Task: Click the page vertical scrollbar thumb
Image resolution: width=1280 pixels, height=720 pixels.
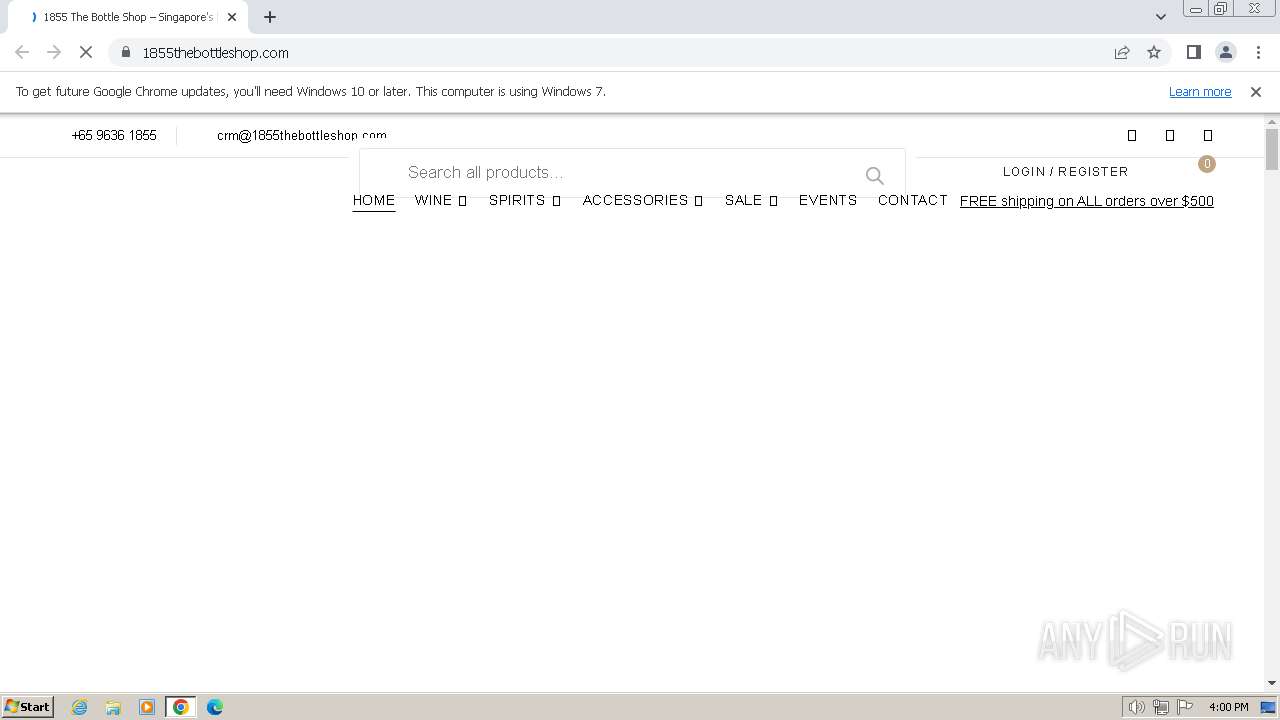Action: click(1272, 150)
